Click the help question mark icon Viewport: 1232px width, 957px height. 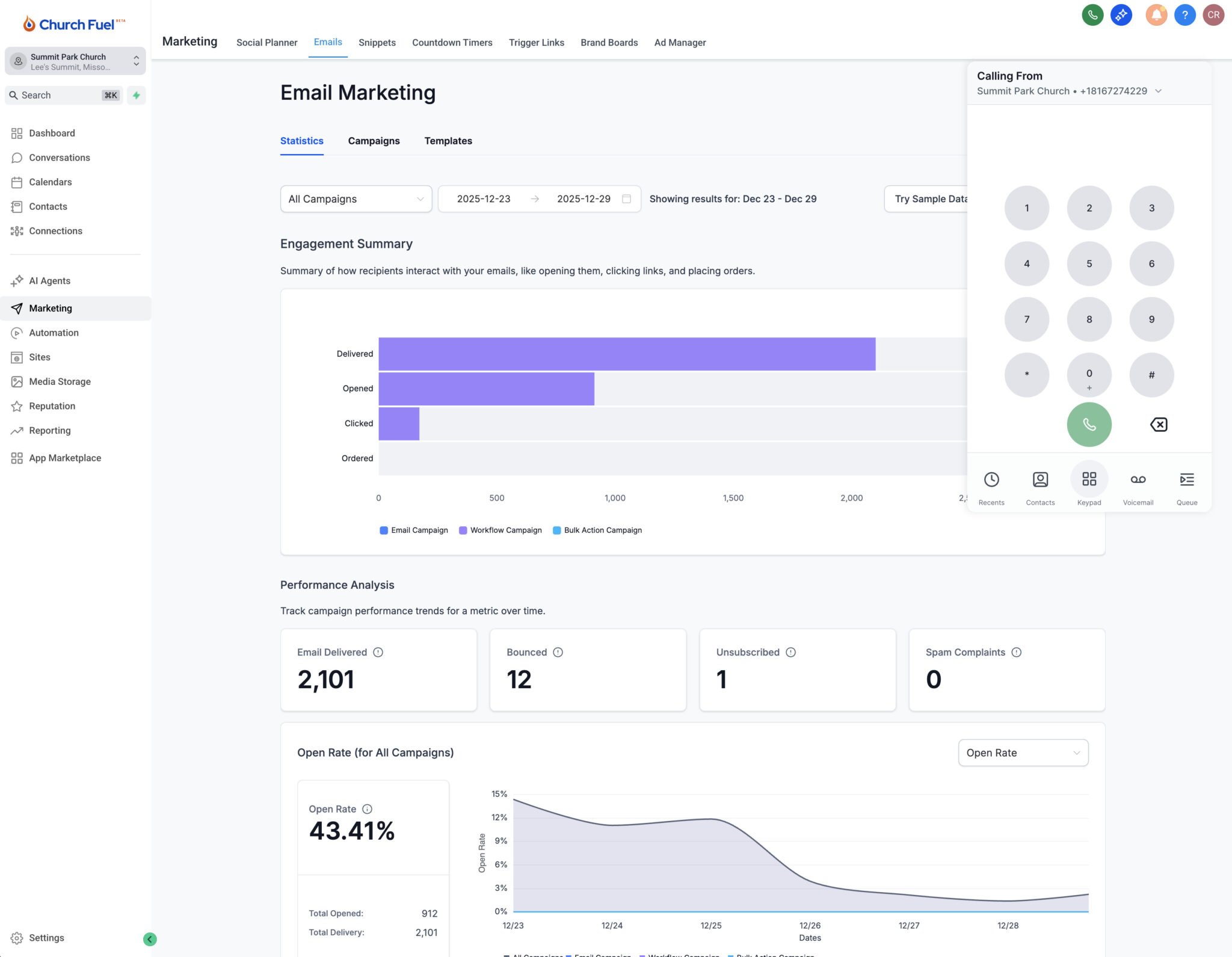1184,15
